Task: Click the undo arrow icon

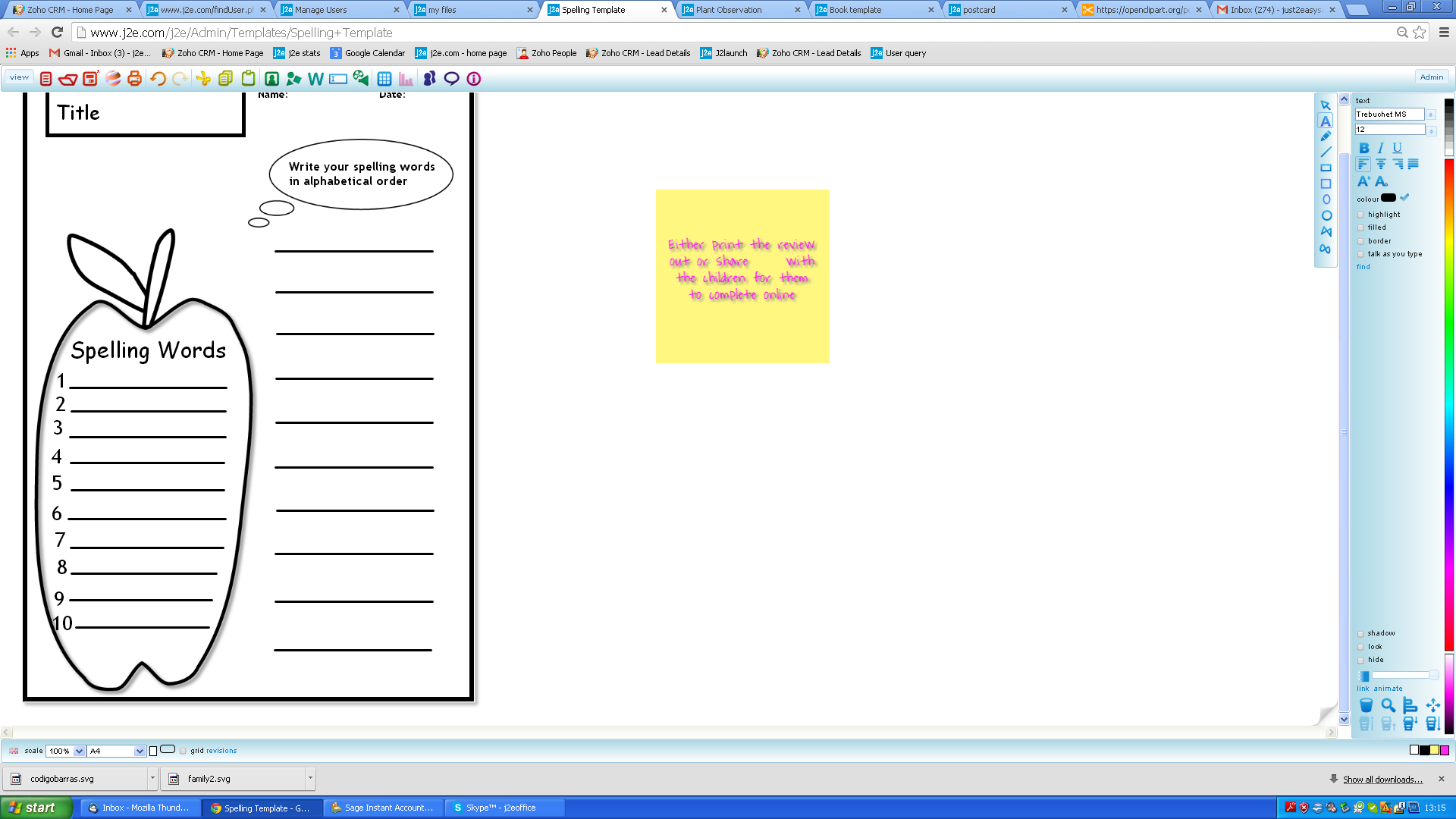Action: point(158,79)
